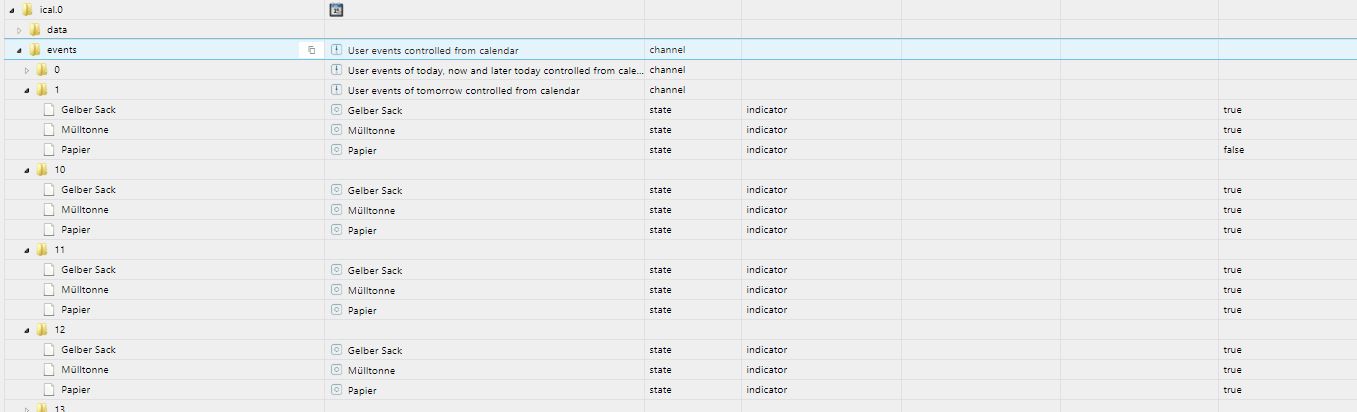Click the "true" value of Gelber Sack in folder 10

click(1232, 190)
